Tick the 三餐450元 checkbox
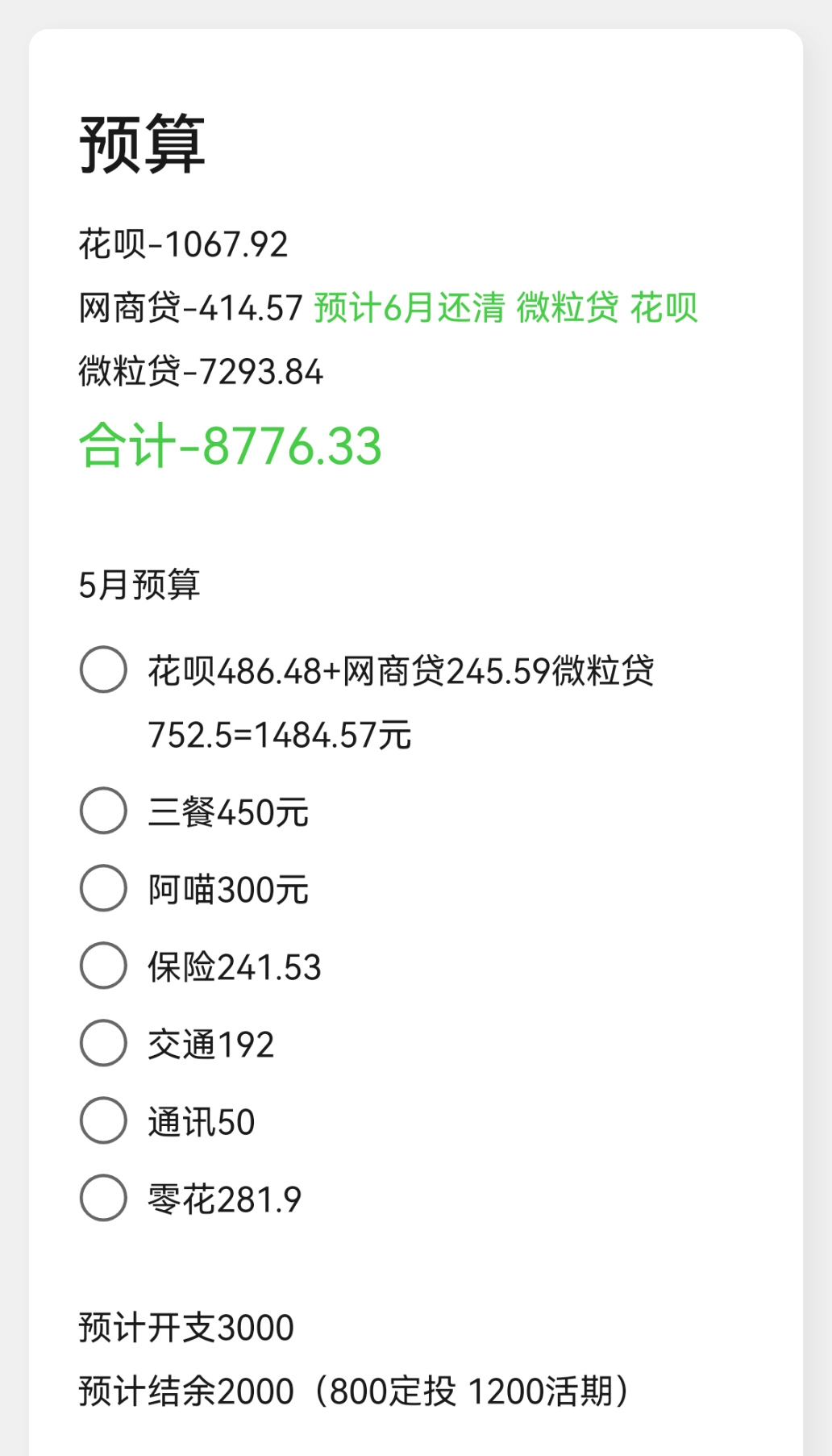This screenshot has width=832, height=1456. pyautogui.click(x=103, y=811)
